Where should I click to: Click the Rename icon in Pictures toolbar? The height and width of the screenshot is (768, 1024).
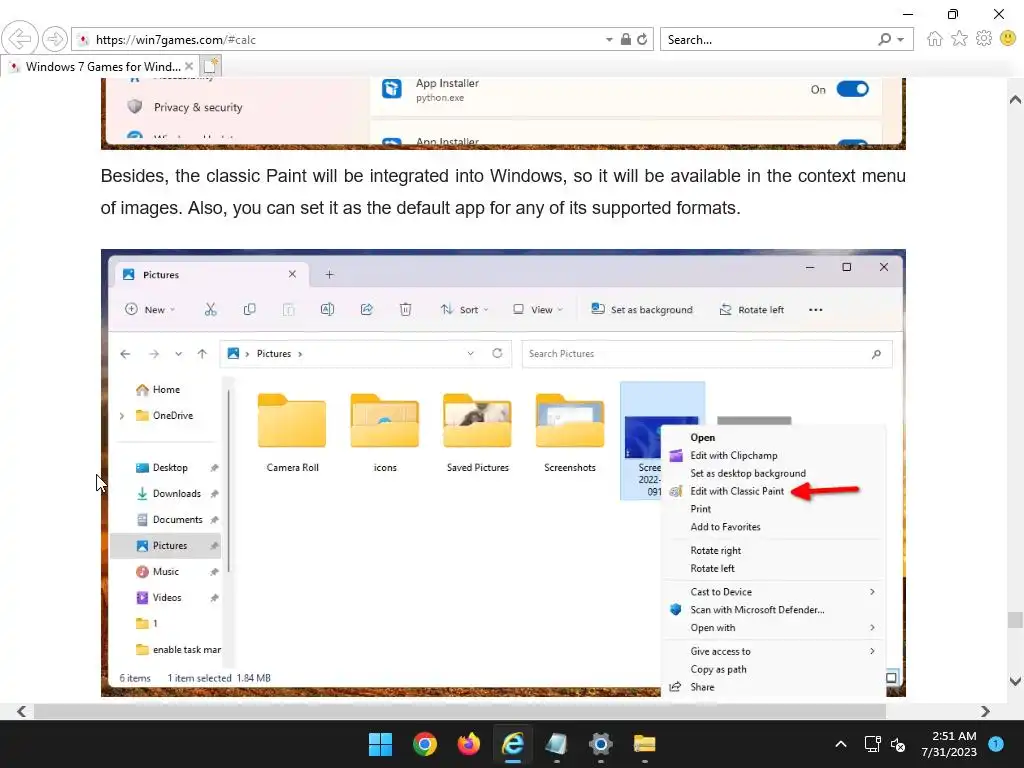click(x=327, y=310)
